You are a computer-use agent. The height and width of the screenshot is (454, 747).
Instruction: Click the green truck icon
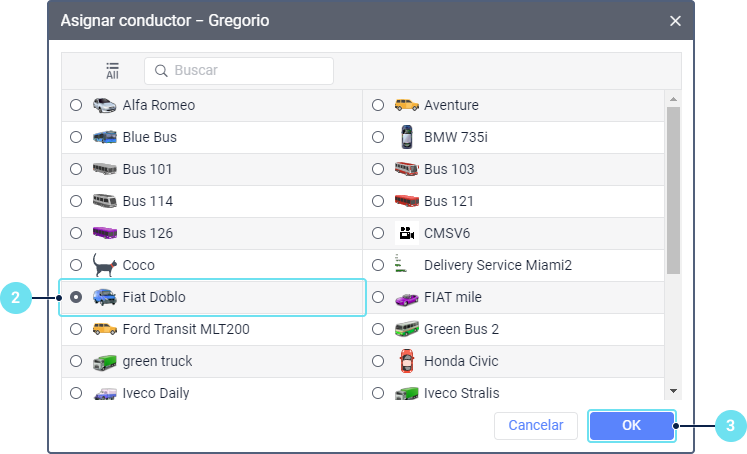pos(104,361)
